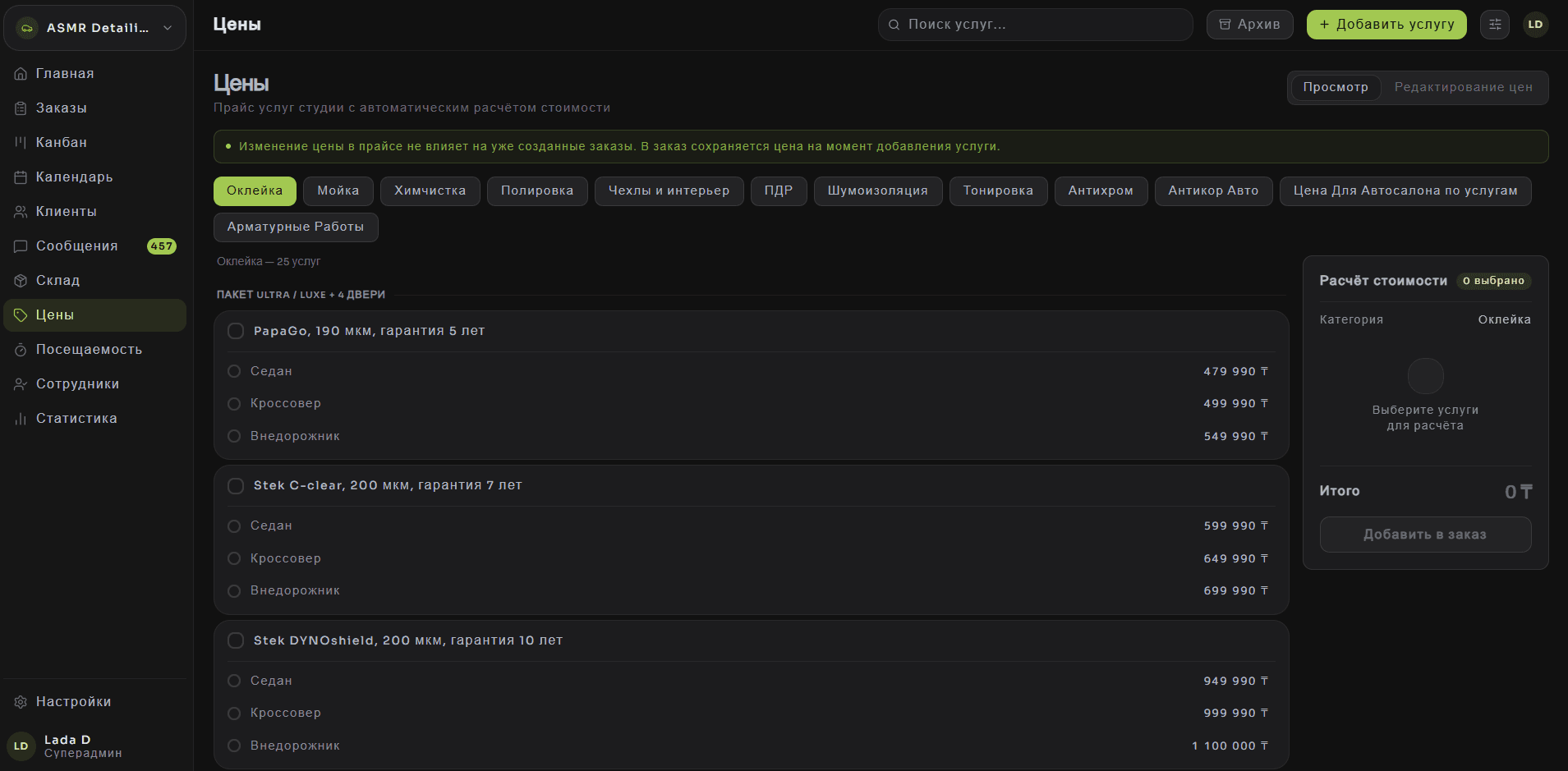Open the Тонировка category tab
Image resolution: width=1568 pixels, height=771 pixels.
[x=999, y=191]
